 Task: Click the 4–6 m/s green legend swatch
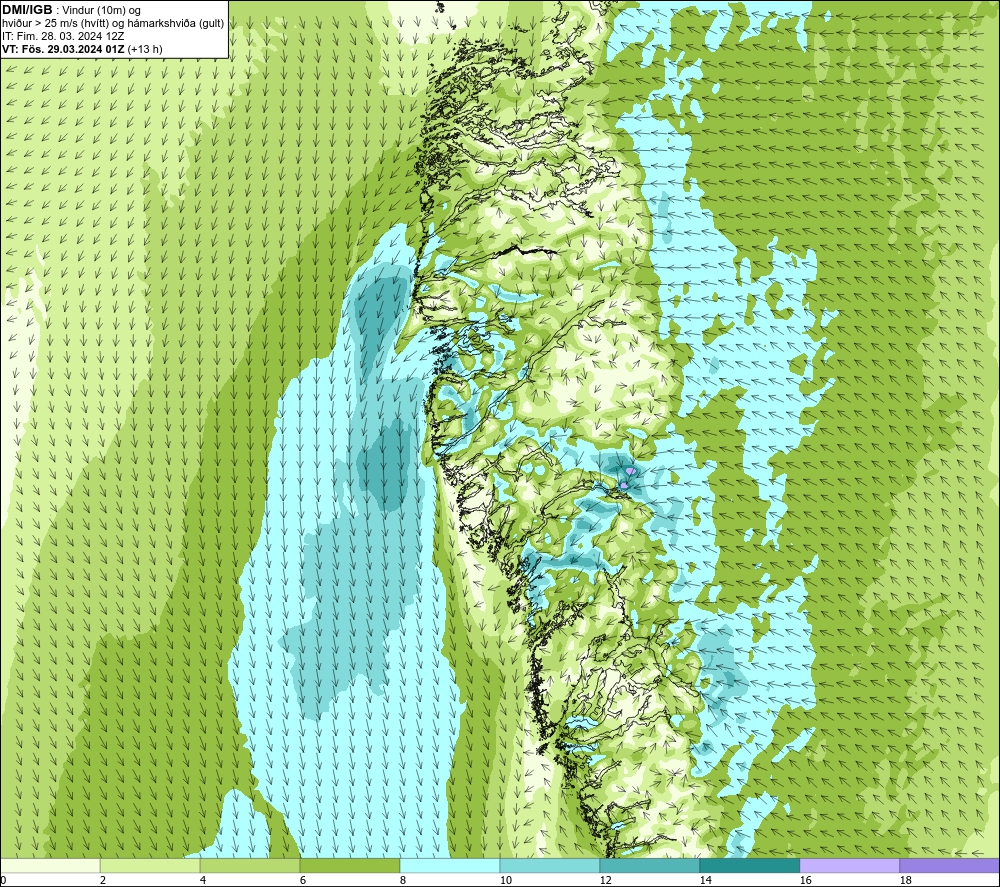250,866
